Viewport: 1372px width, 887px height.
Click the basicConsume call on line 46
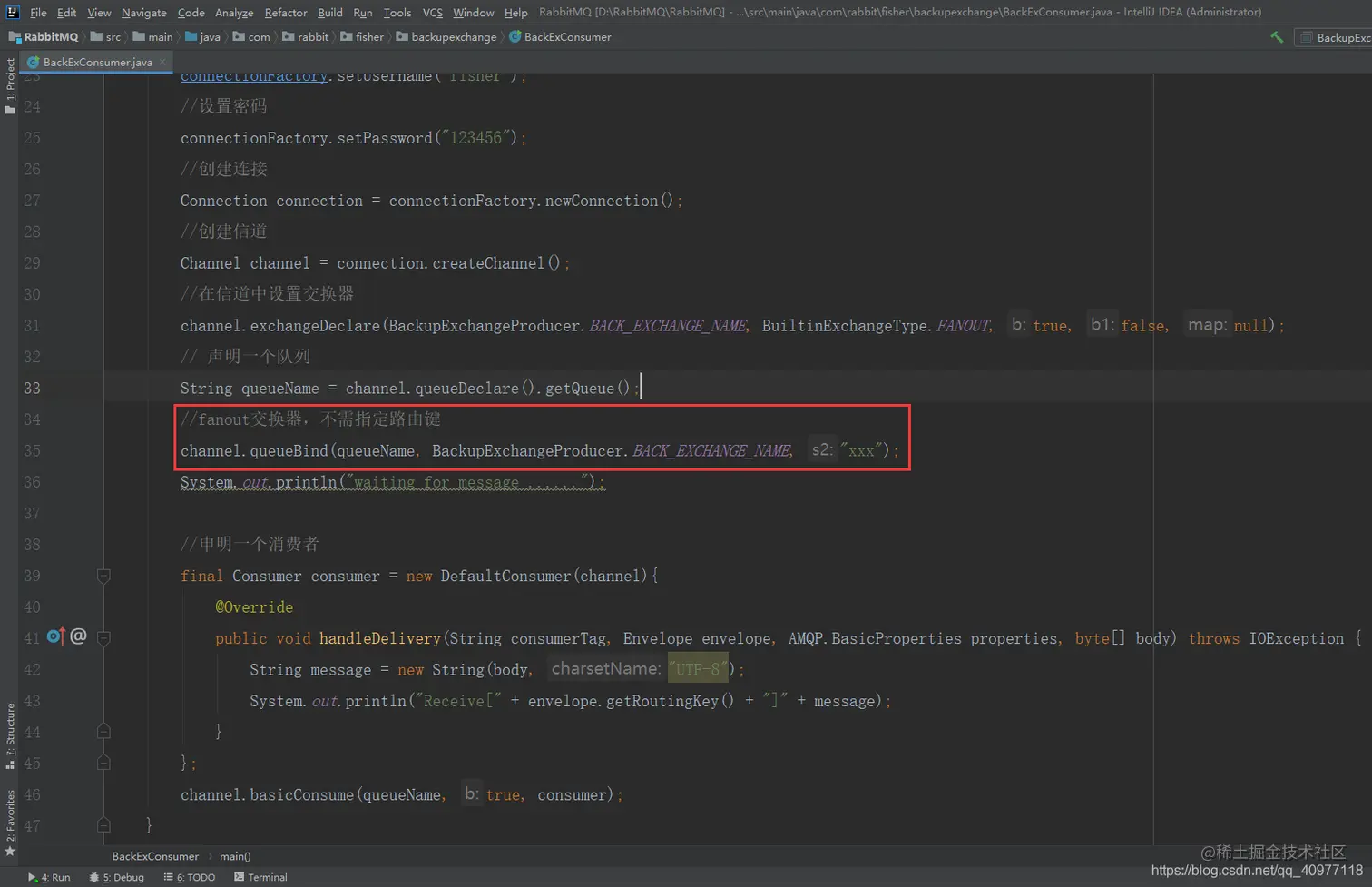point(301,794)
